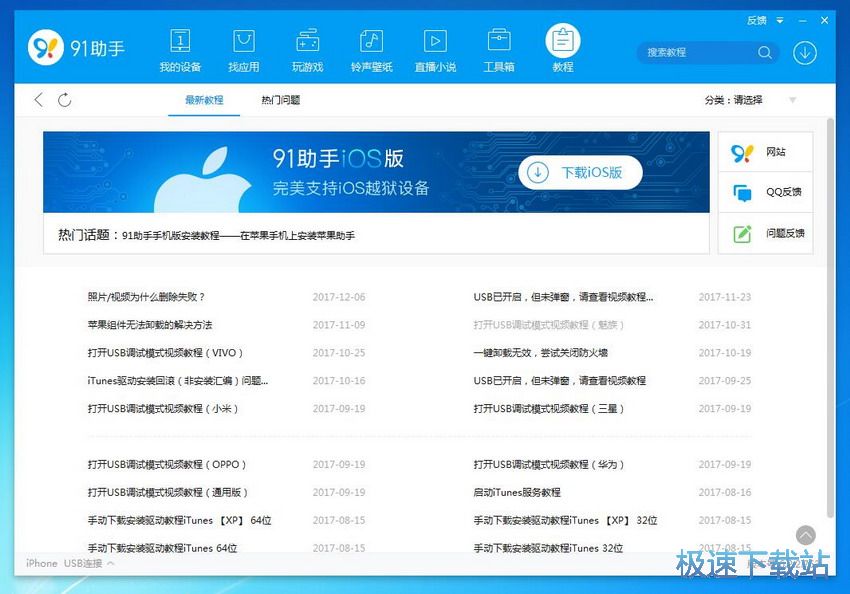Expand the iPhone USB连接 status arrow

tap(111, 563)
